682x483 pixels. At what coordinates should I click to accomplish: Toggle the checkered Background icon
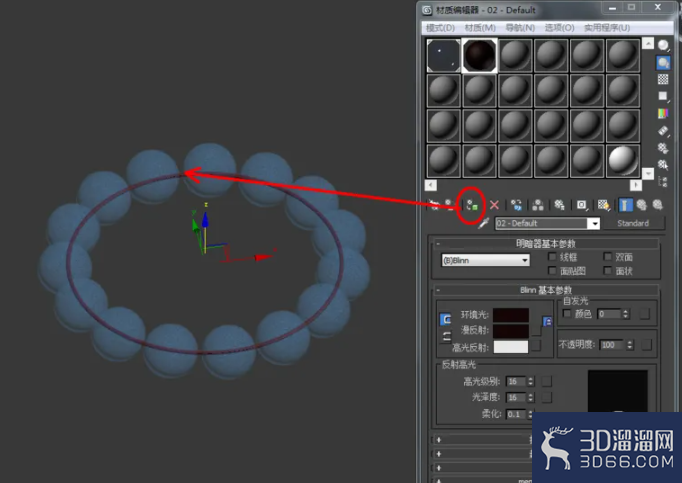(663, 79)
